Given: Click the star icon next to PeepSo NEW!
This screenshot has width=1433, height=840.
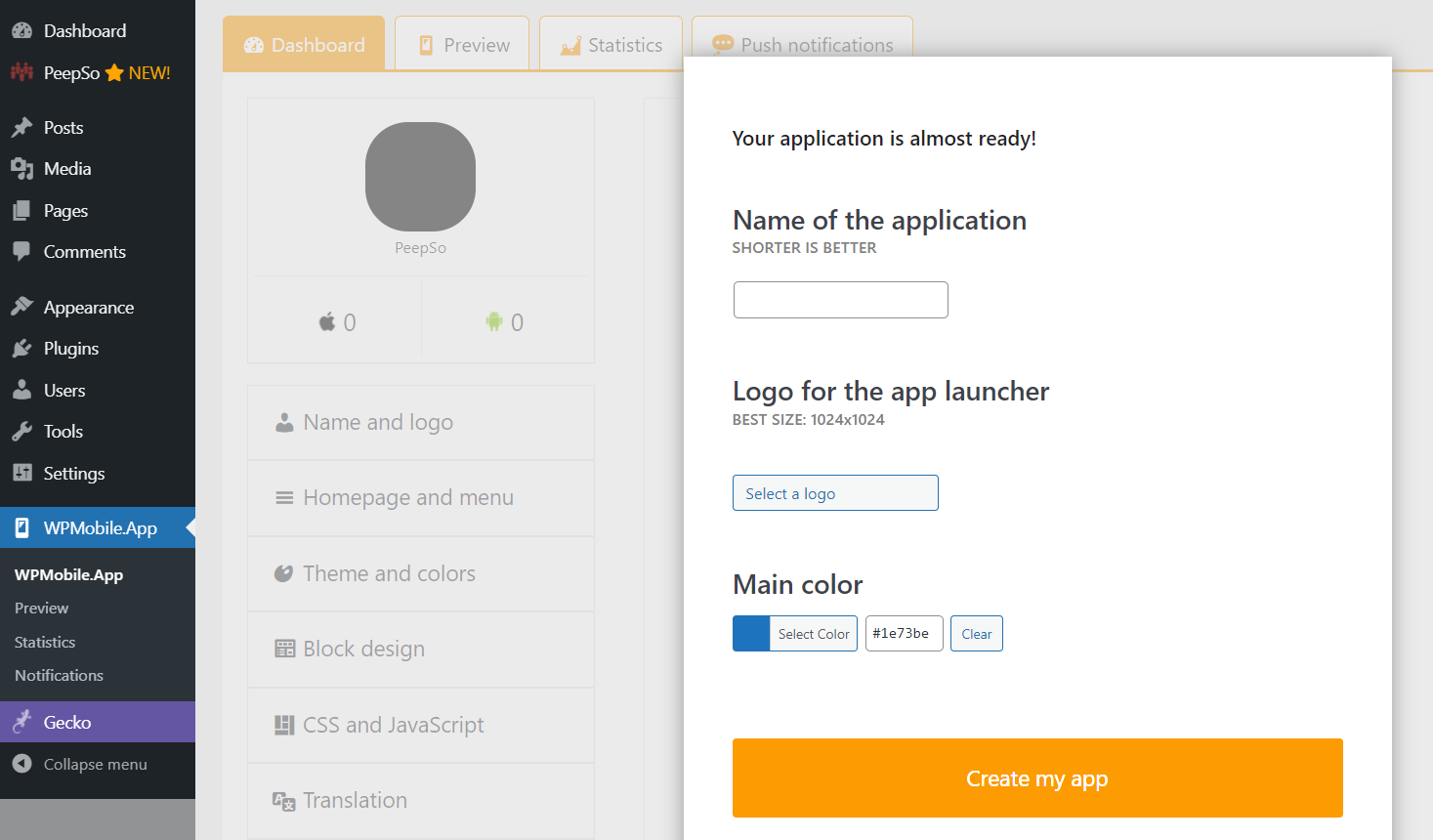Looking at the screenshot, I should click(114, 73).
